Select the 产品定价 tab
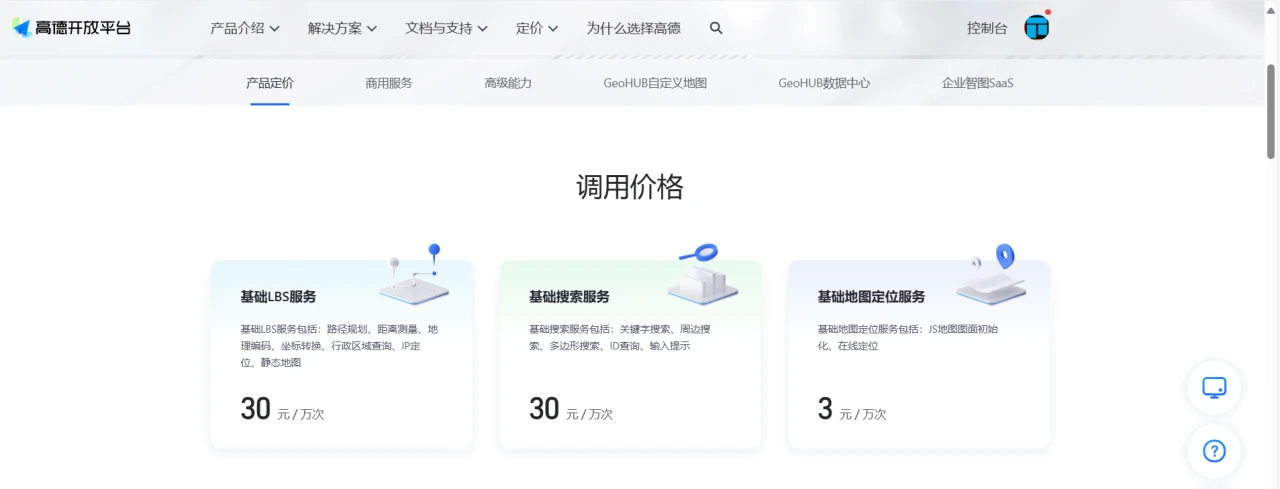Image resolution: width=1280 pixels, height=489 pixels. click(x=270, y=83)
